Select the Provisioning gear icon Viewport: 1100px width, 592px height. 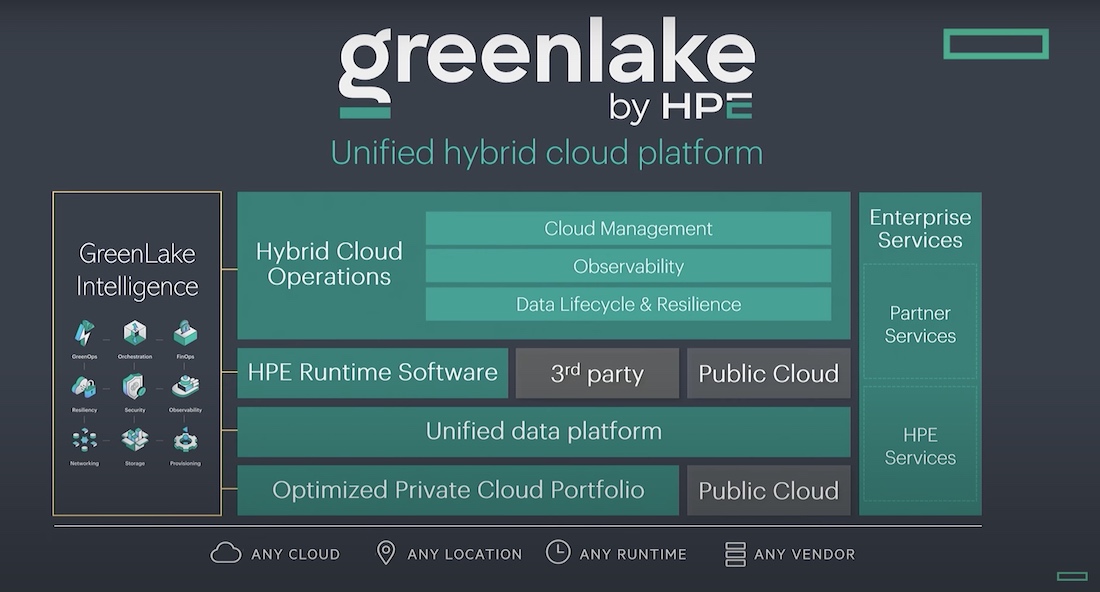(185, 439)
